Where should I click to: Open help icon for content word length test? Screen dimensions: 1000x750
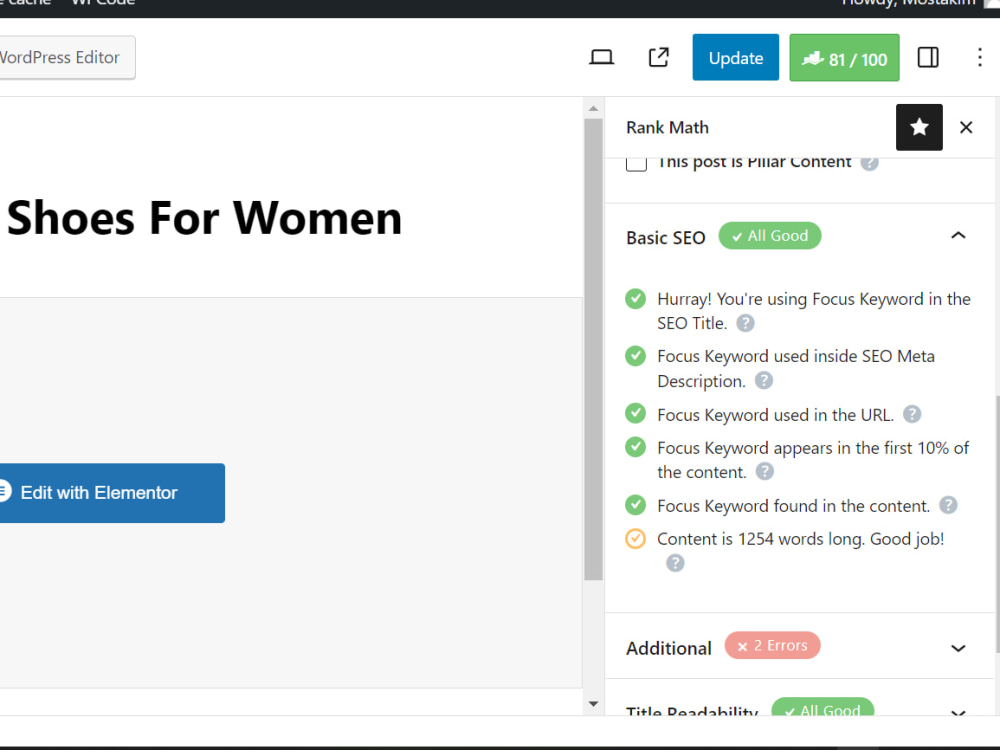675,563
